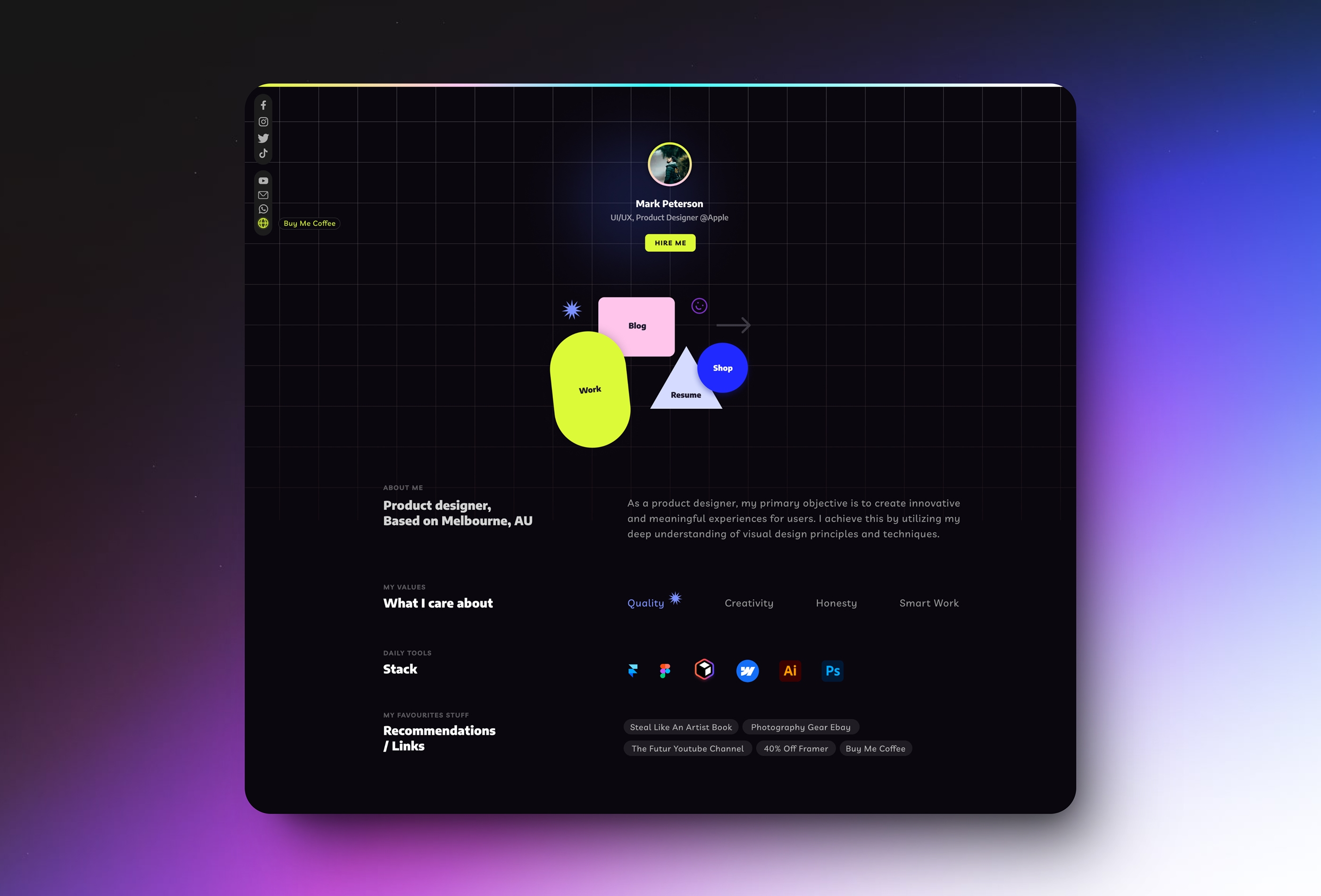The width and height of the screenshot is (1321, 896).
Task: Navigate to the Work section
Action: pyautogui.click(x=590, y=390)
